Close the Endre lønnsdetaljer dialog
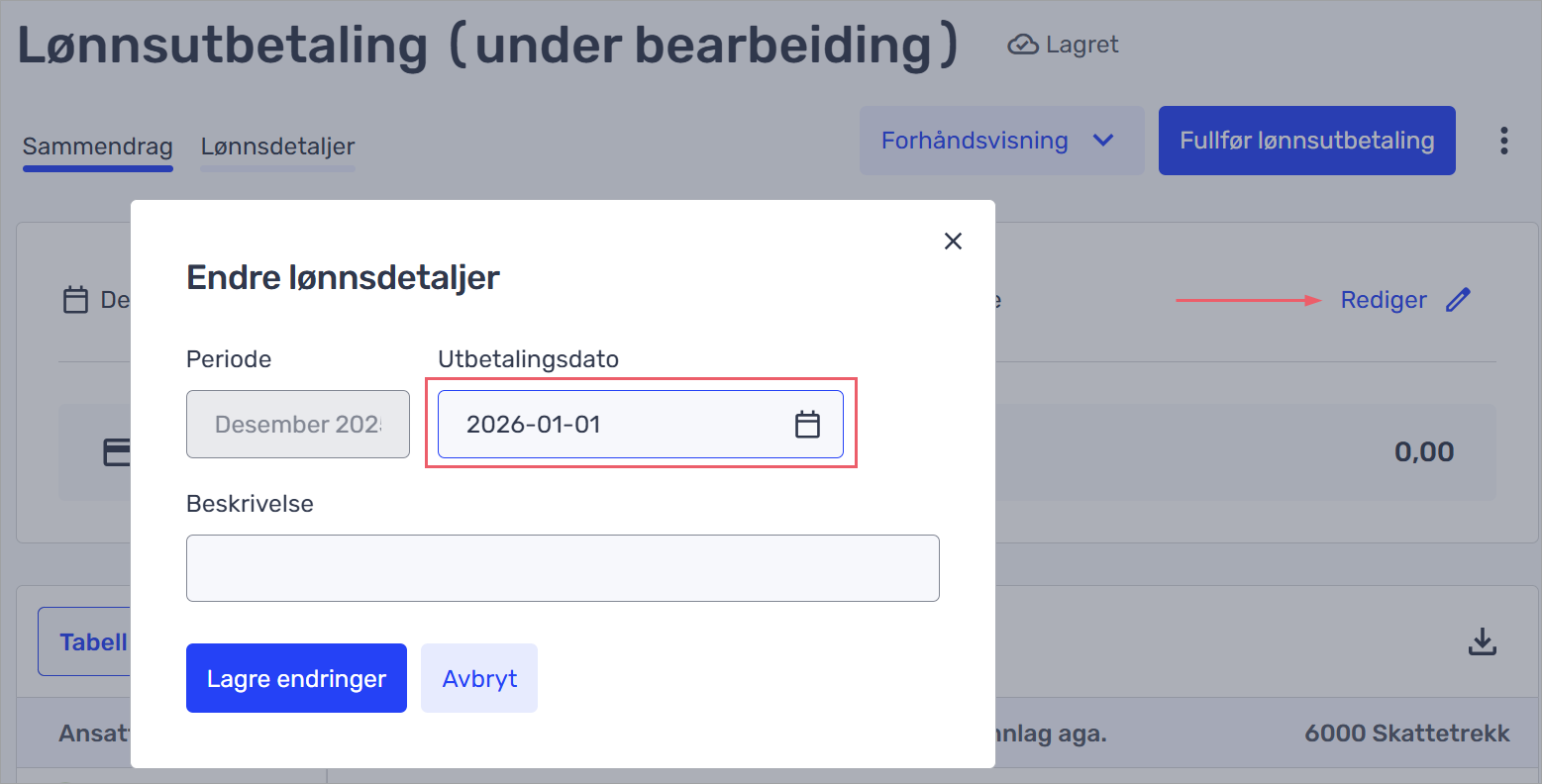Image resolution: width=1542 pixels, height=784 pixels. pos(953,242)
